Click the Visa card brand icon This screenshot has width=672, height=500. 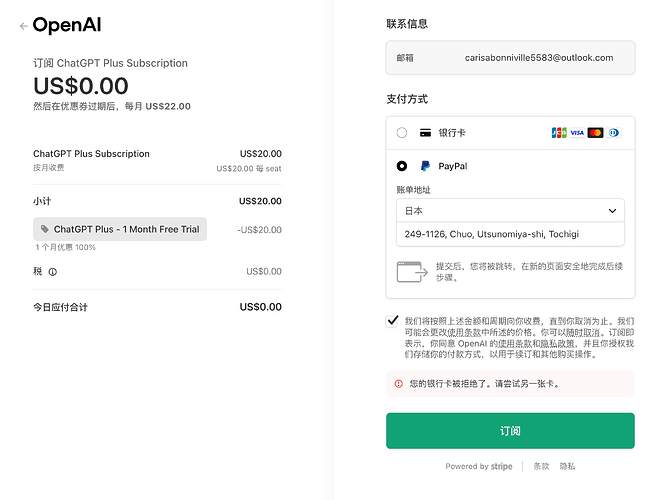point(577,132)
